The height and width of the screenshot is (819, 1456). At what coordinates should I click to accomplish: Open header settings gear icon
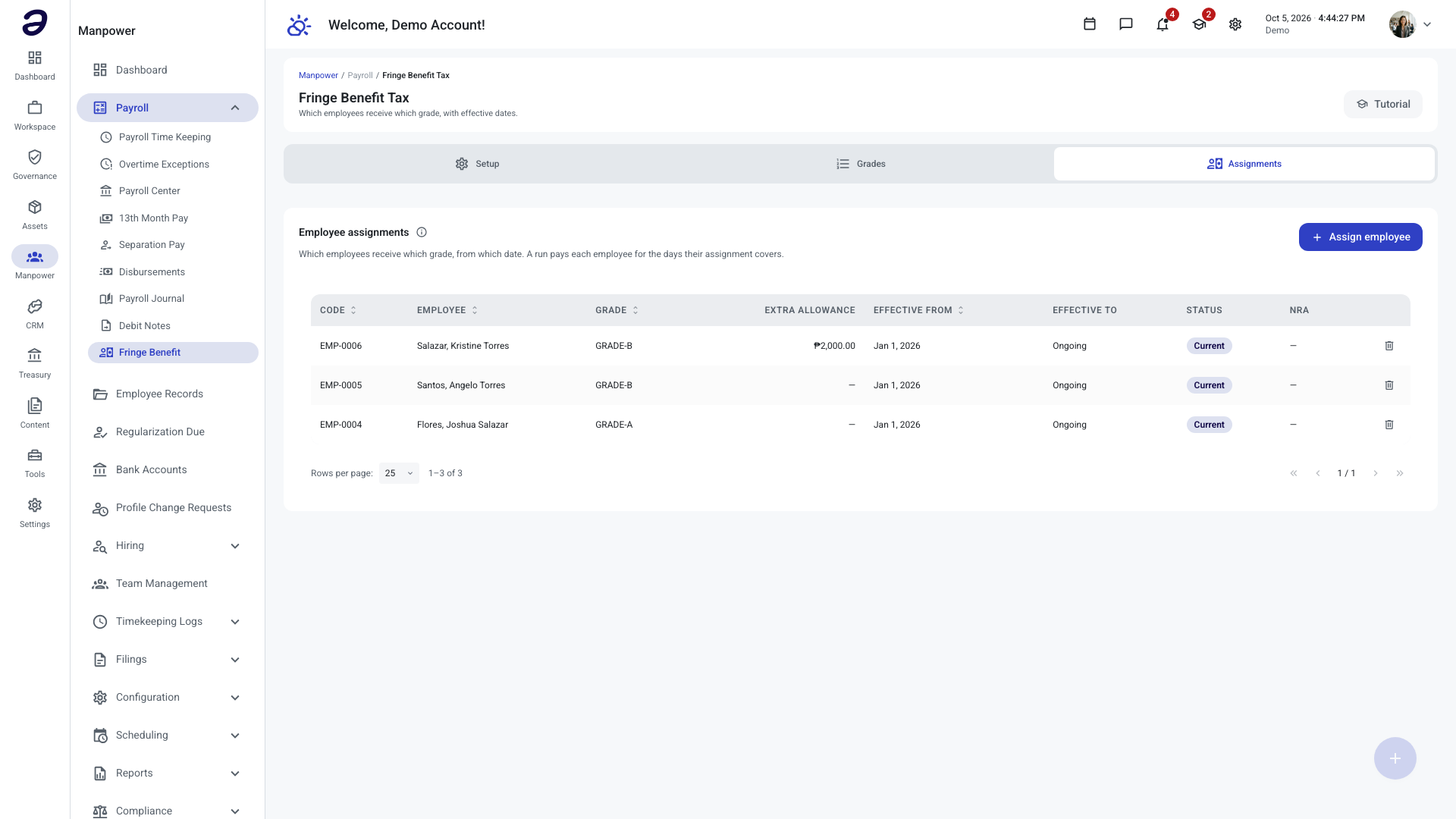coord(1235,24)
